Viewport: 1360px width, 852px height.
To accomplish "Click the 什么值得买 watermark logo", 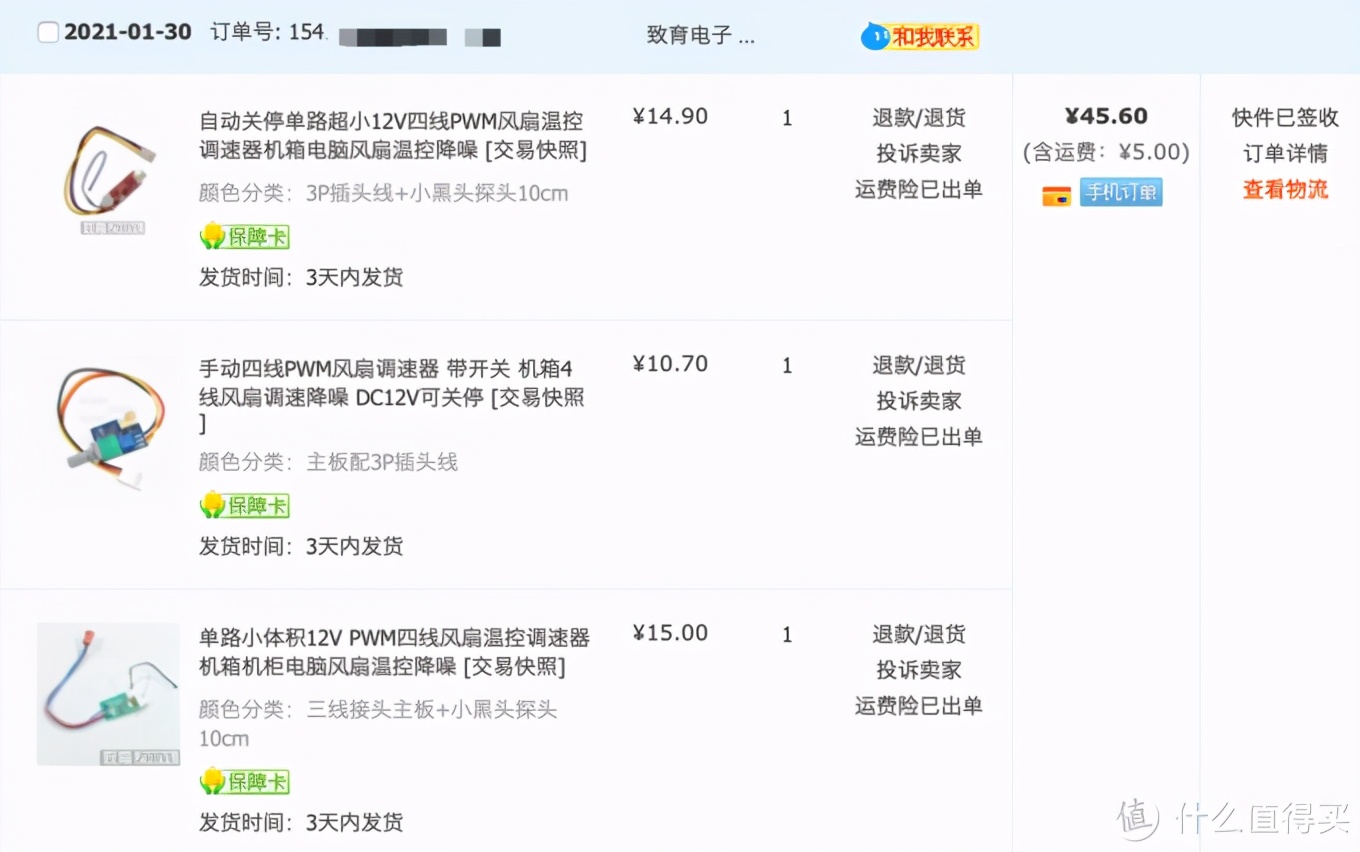I will 1230,820.
